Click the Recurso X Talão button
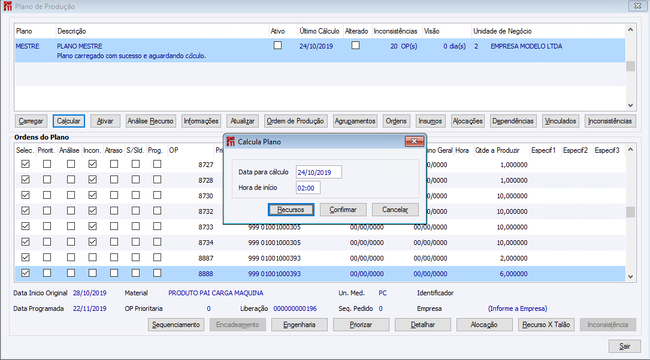The width and height of the screenshot is (650, 360). tap(546, 325)
